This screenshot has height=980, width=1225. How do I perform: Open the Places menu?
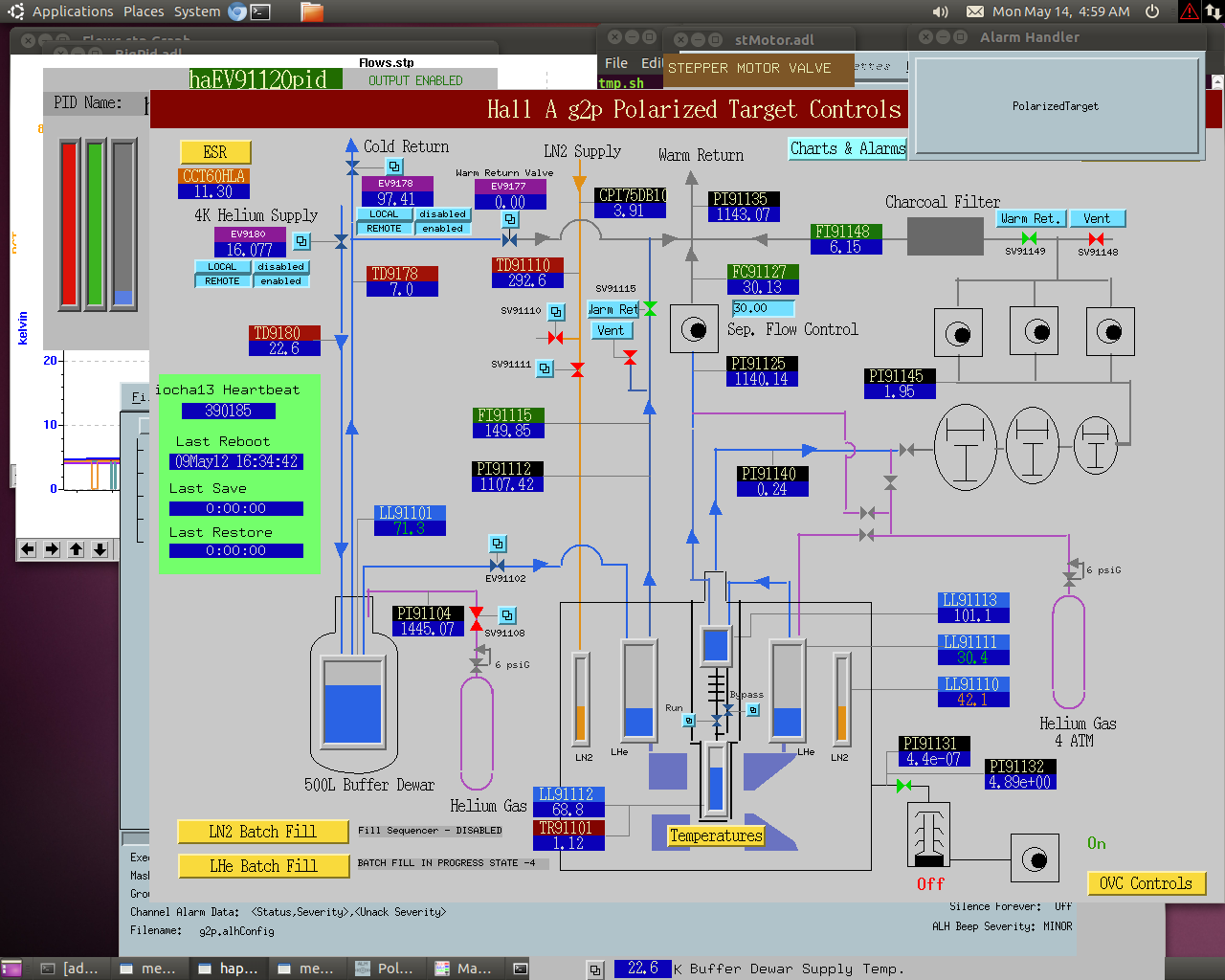144,11
